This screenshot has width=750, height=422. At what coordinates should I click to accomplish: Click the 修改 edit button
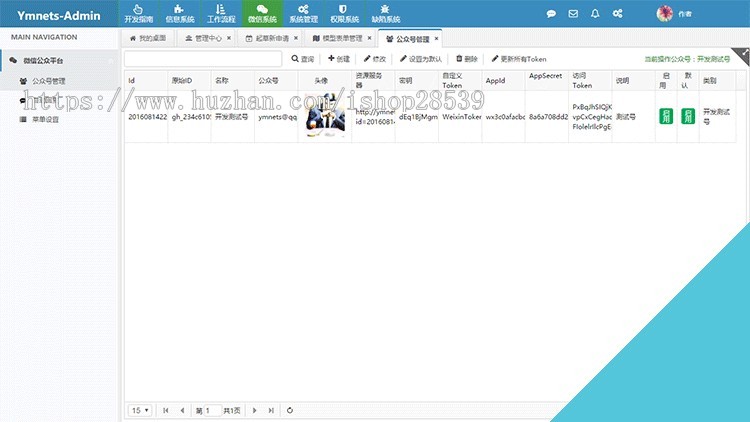[375, 59]
